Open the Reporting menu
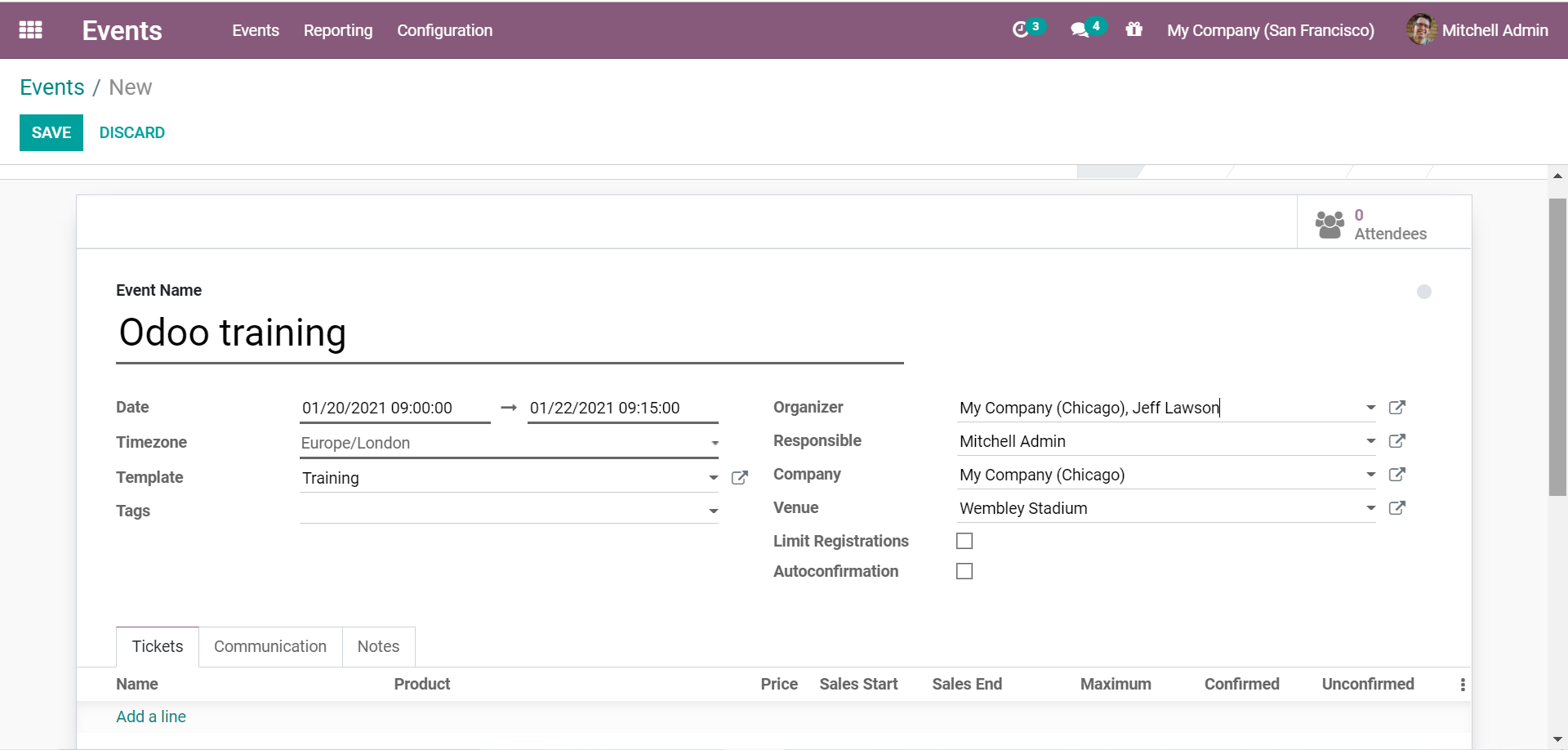The height and width of the screenshot is (750, 1568). (x=338, y=30)
